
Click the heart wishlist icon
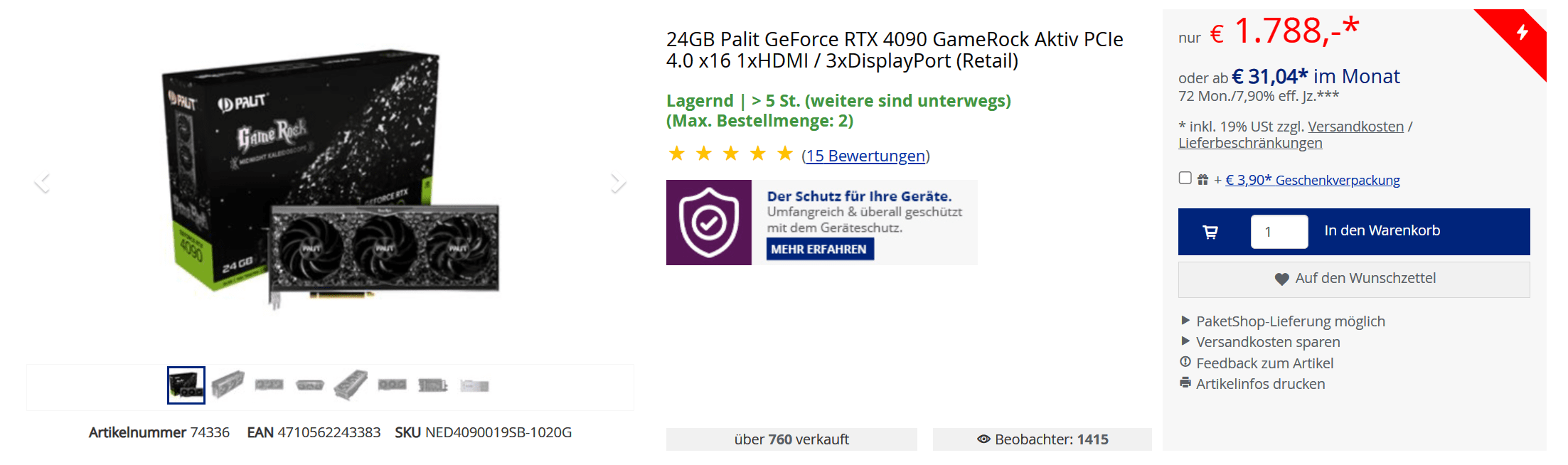point(1281,279)
